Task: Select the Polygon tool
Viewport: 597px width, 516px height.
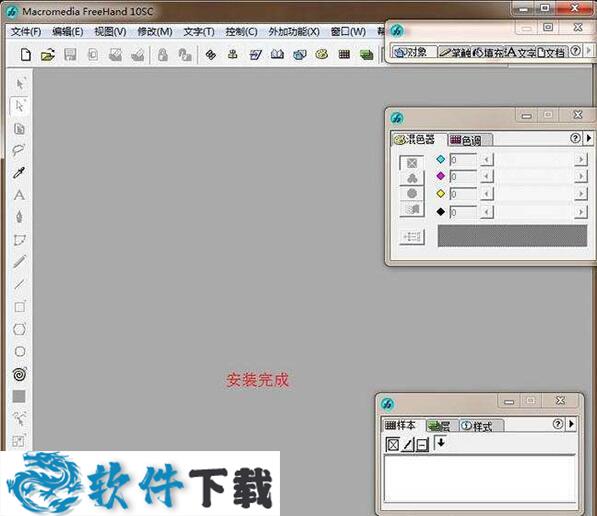Action: coord(19,329)
